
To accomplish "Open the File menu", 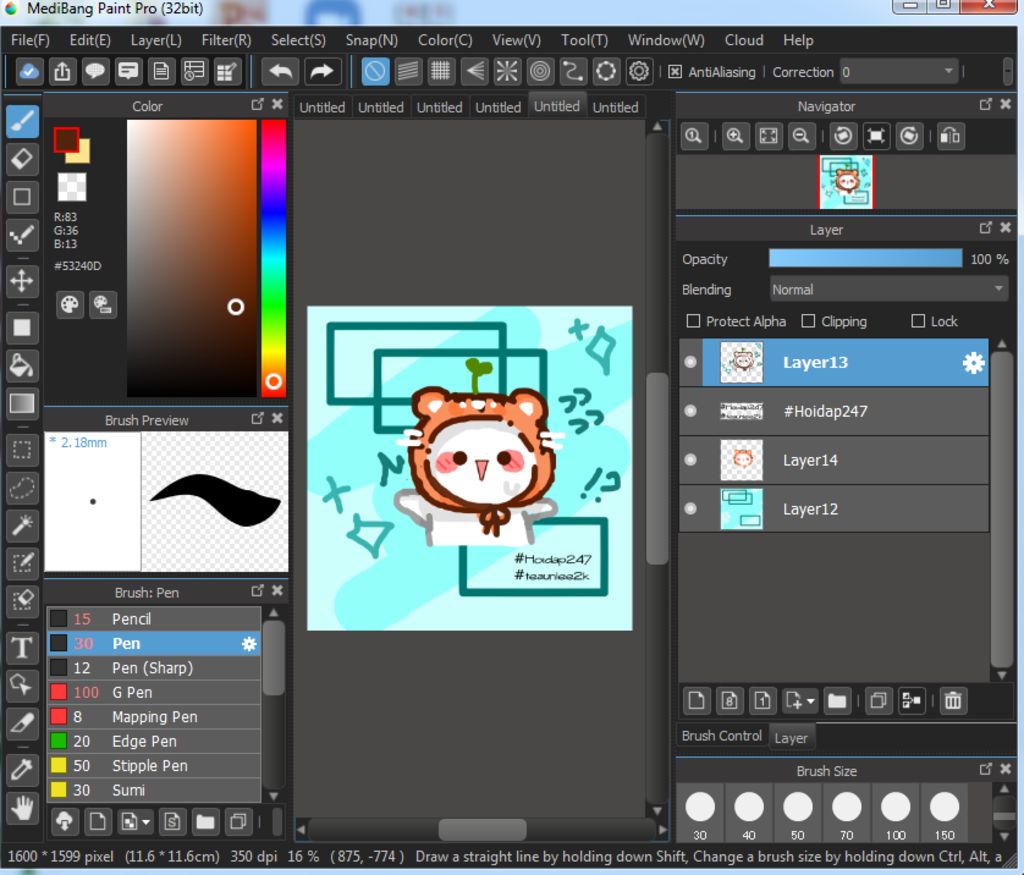I will (x=30, y=40).
